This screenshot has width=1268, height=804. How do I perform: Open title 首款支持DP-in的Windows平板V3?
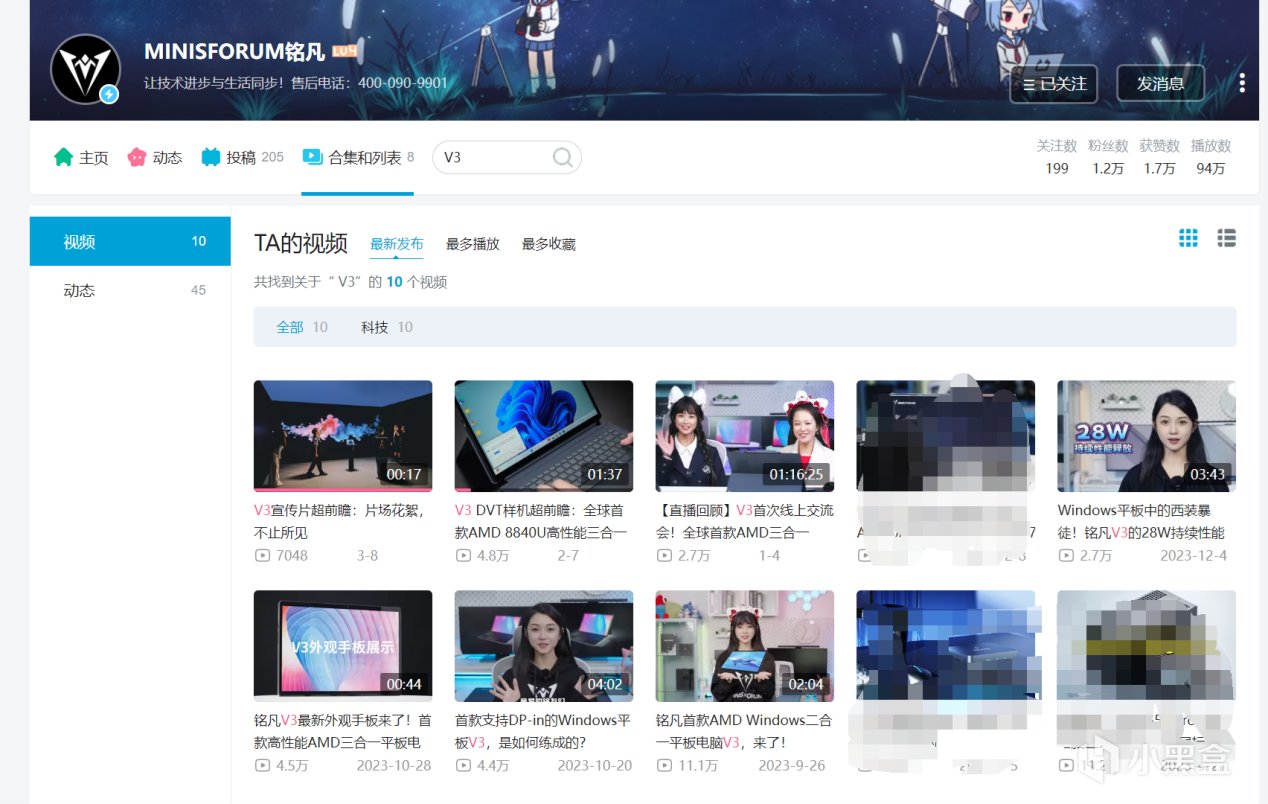tap(543, 731)
